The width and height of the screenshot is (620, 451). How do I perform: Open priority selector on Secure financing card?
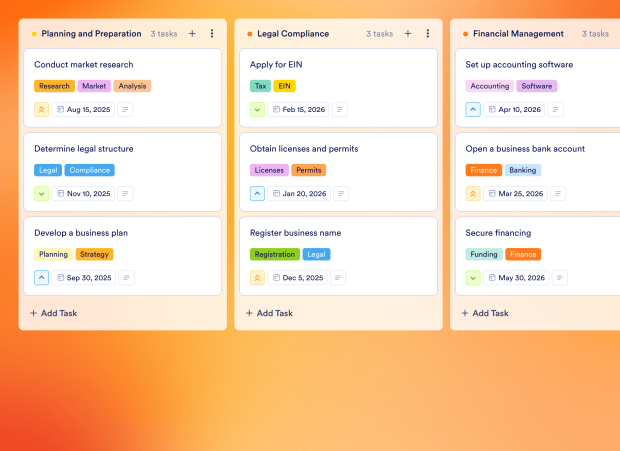pos(474,277)
